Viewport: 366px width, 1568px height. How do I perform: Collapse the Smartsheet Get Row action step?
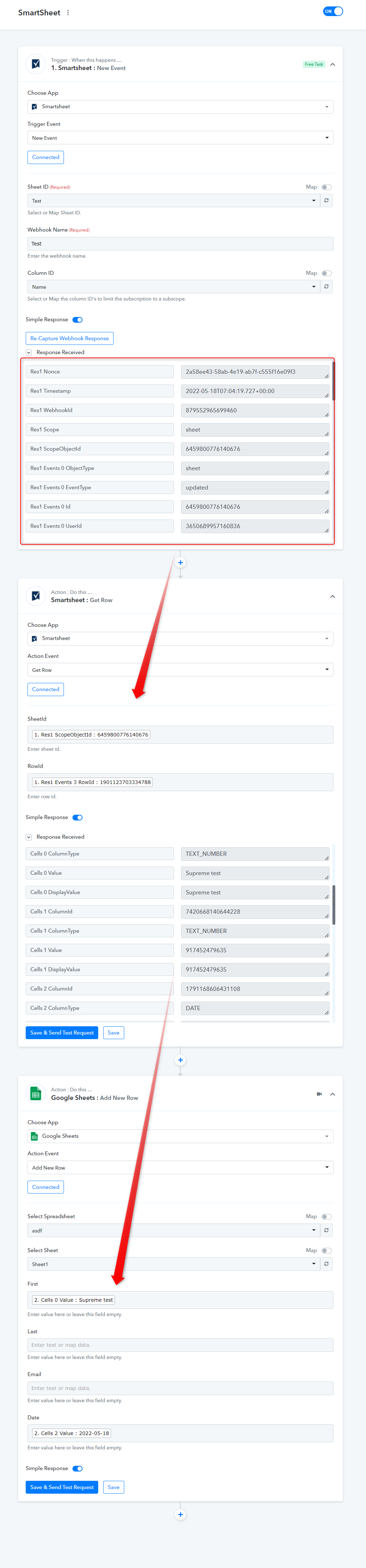pyautogui.click(x=332, y=596)
